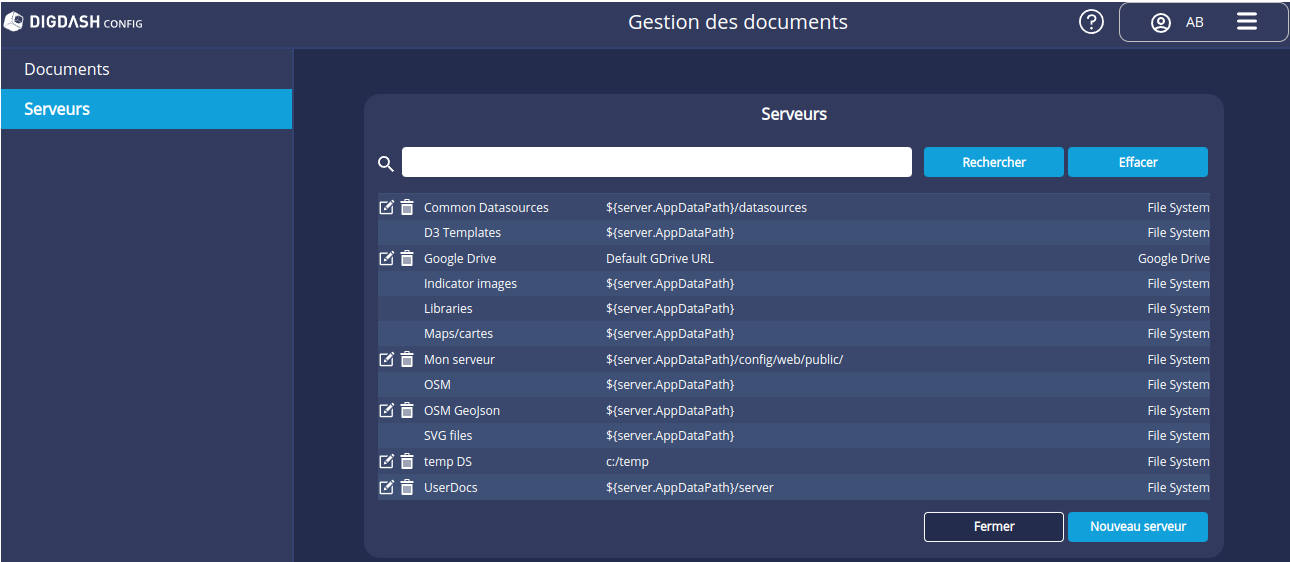Image resolution: width=1290 pixels, height=562 pixels.
Task: Delete the UserDocs server
Action: [x=407, y=488]
